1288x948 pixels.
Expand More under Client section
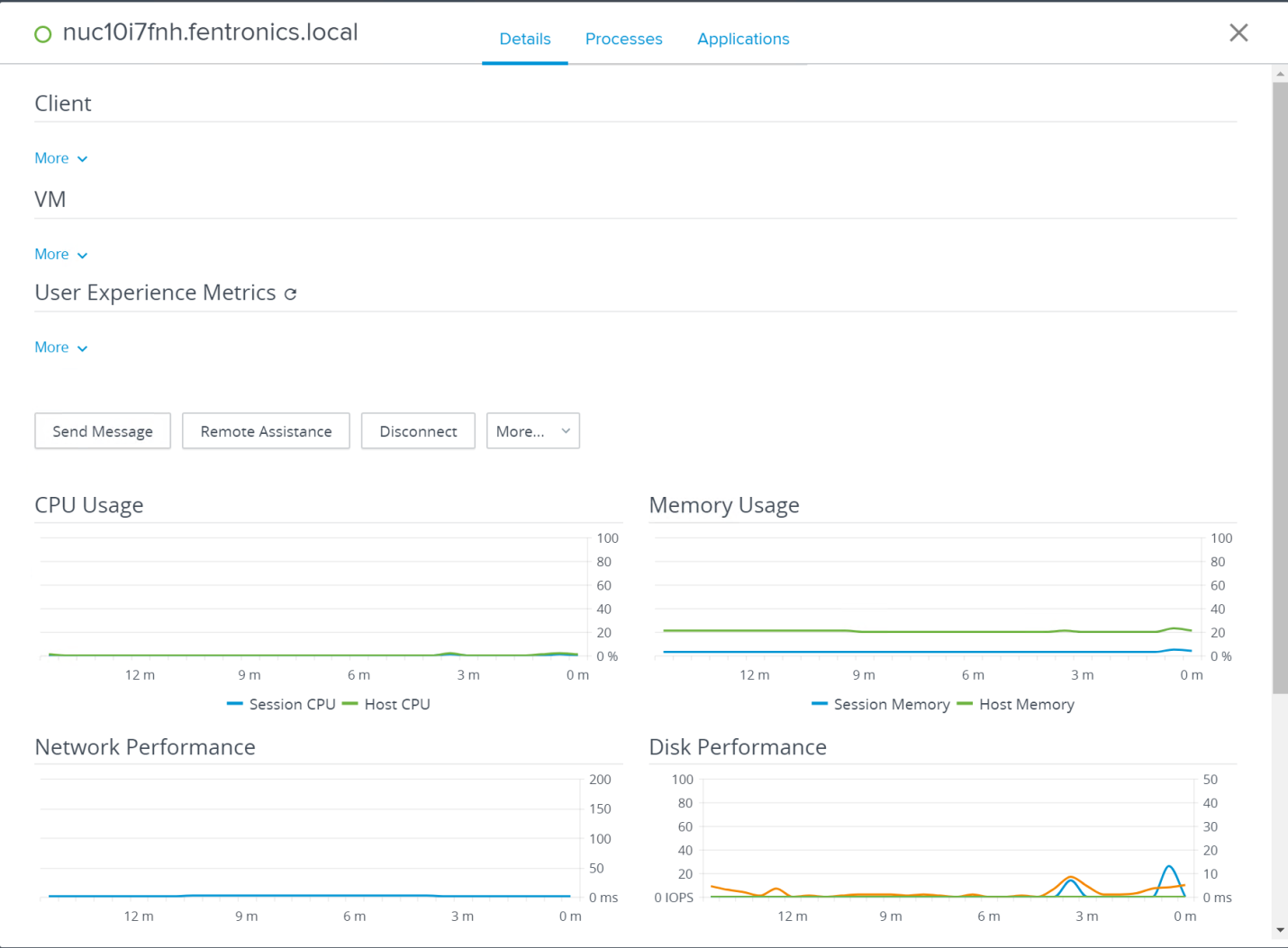[x=60, y=158]
